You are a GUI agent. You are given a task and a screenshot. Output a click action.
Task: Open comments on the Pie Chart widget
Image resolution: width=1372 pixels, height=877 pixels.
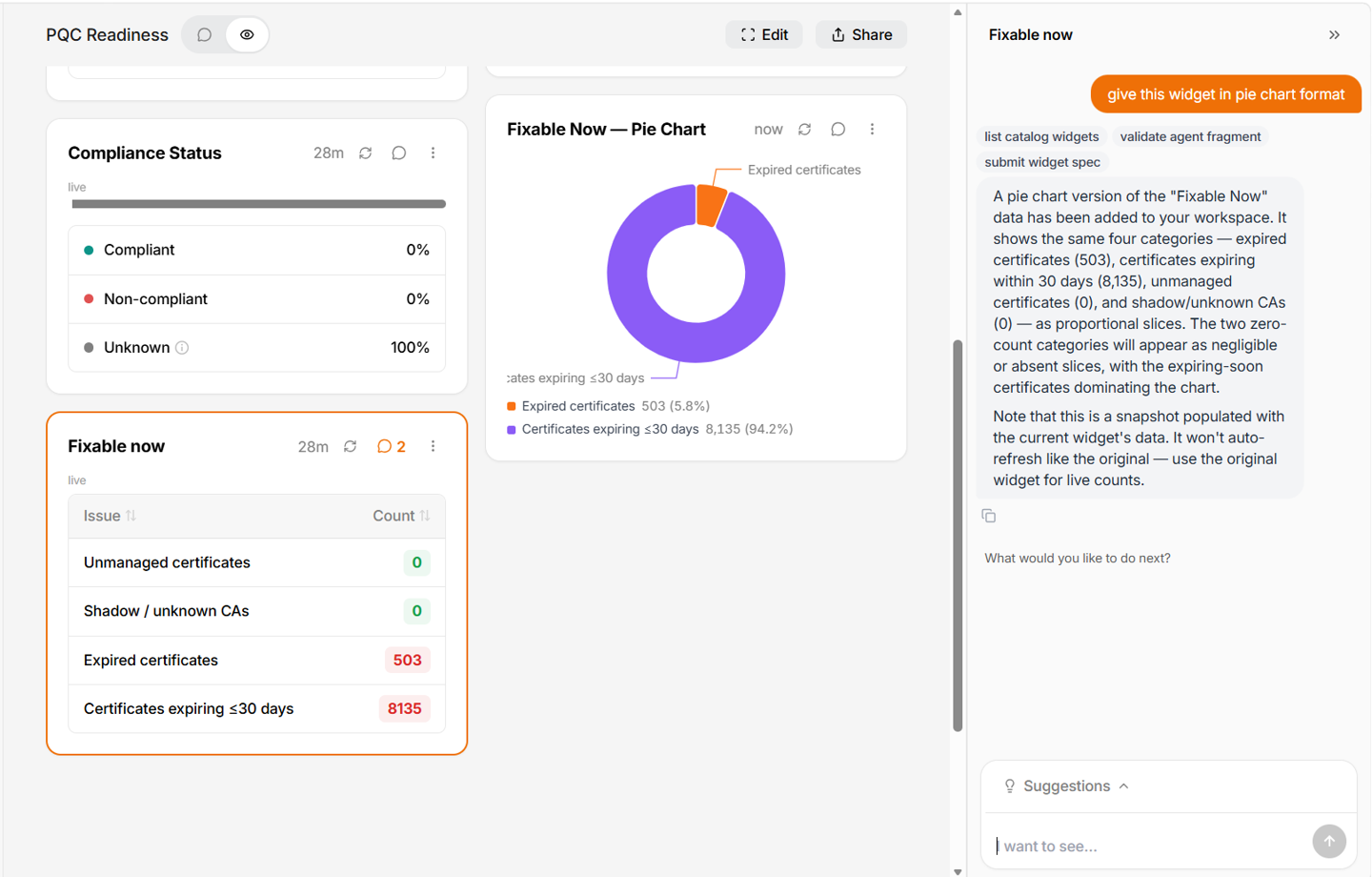click(838, 129)
